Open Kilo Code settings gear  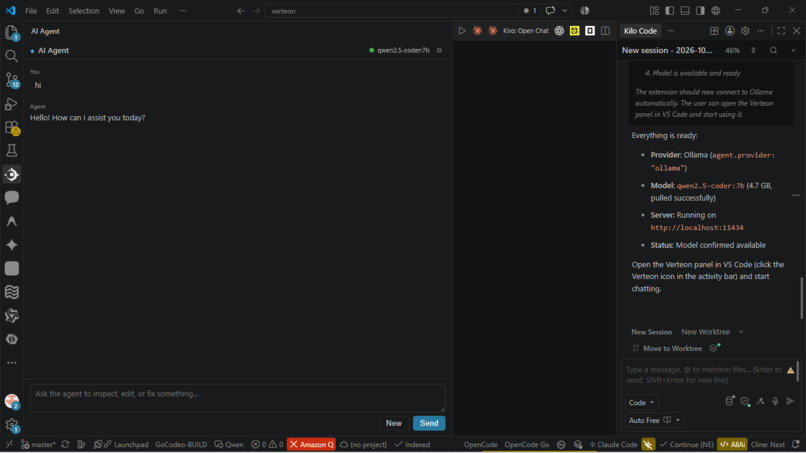(745, 31)
